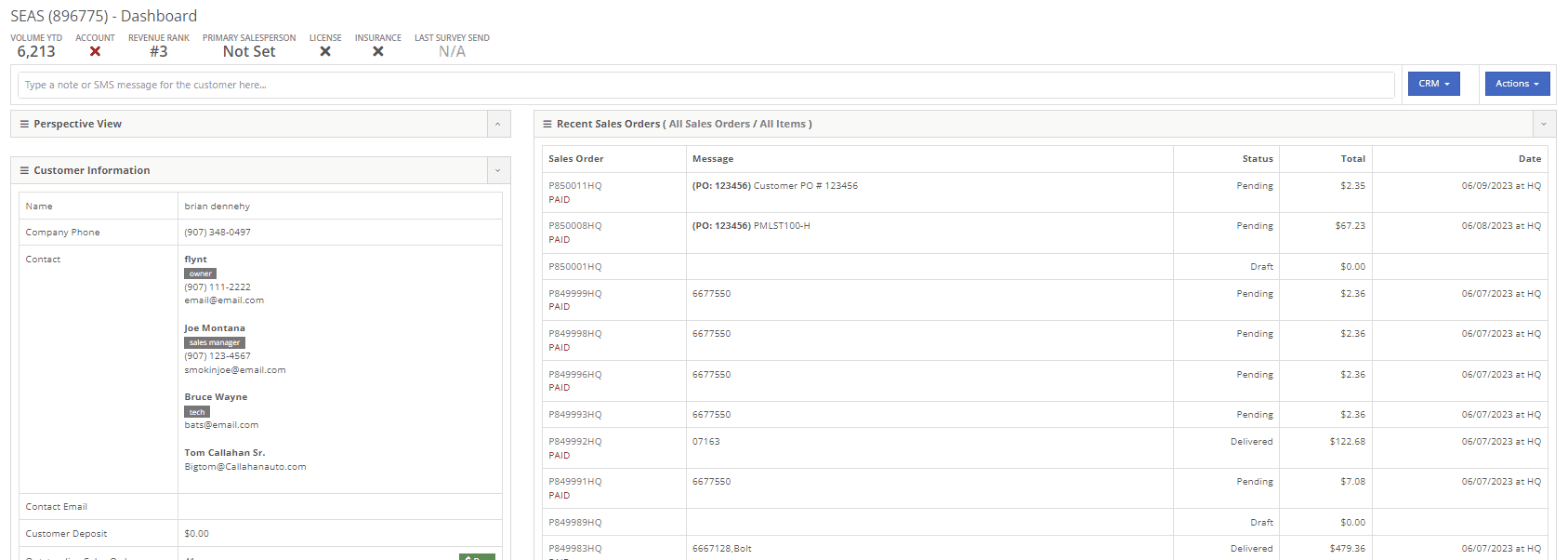Click the Customer PO # 123456 message

[x=806, y=186]
